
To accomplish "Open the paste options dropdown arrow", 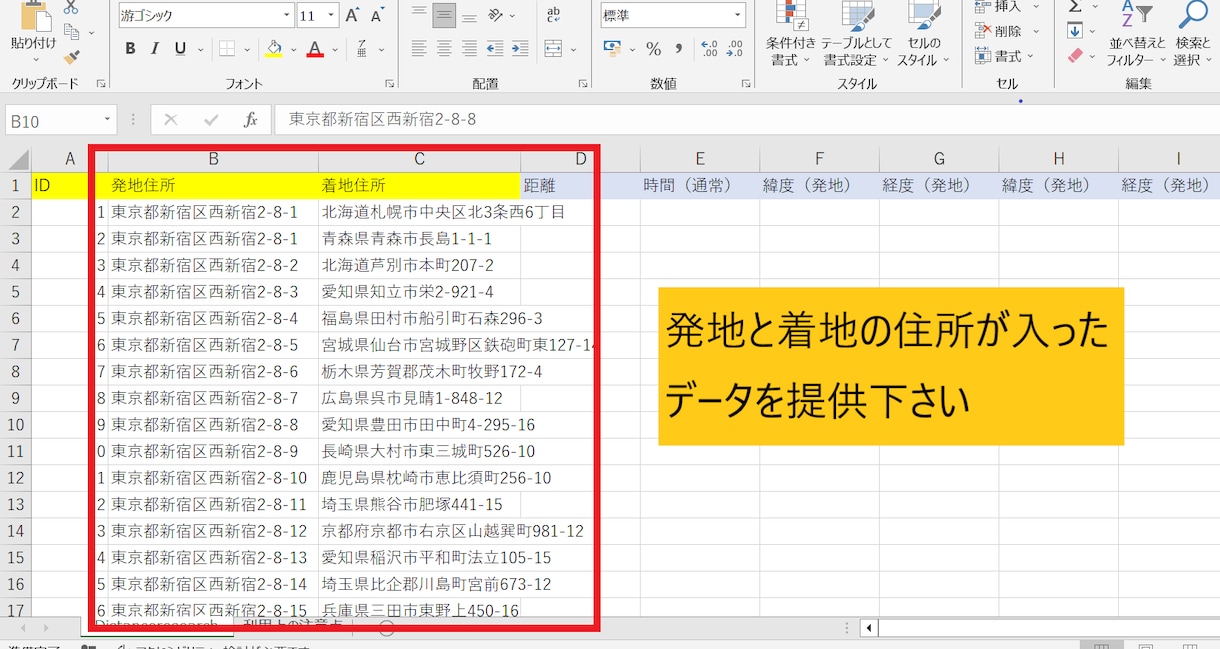I will coord(34,60).
